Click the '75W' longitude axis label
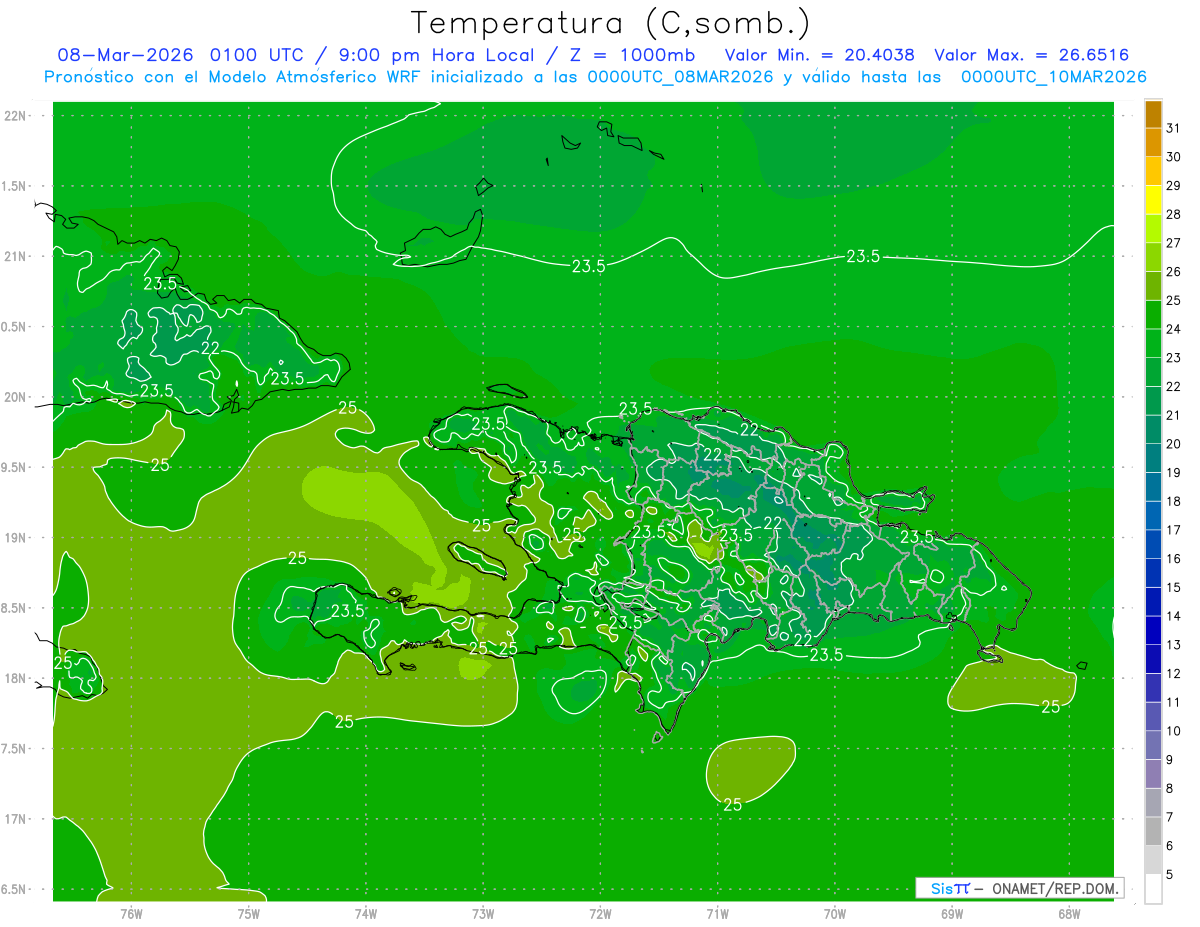1200x927 pixels. [248, 914]
